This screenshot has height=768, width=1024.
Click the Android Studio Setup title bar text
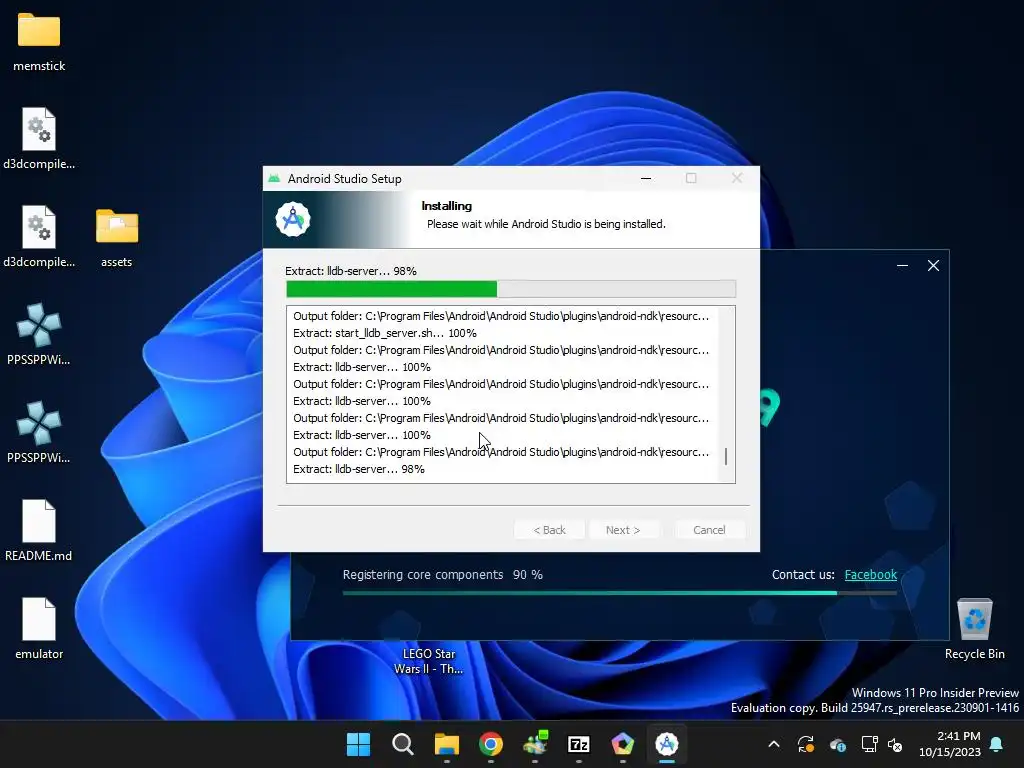point(344,179)
